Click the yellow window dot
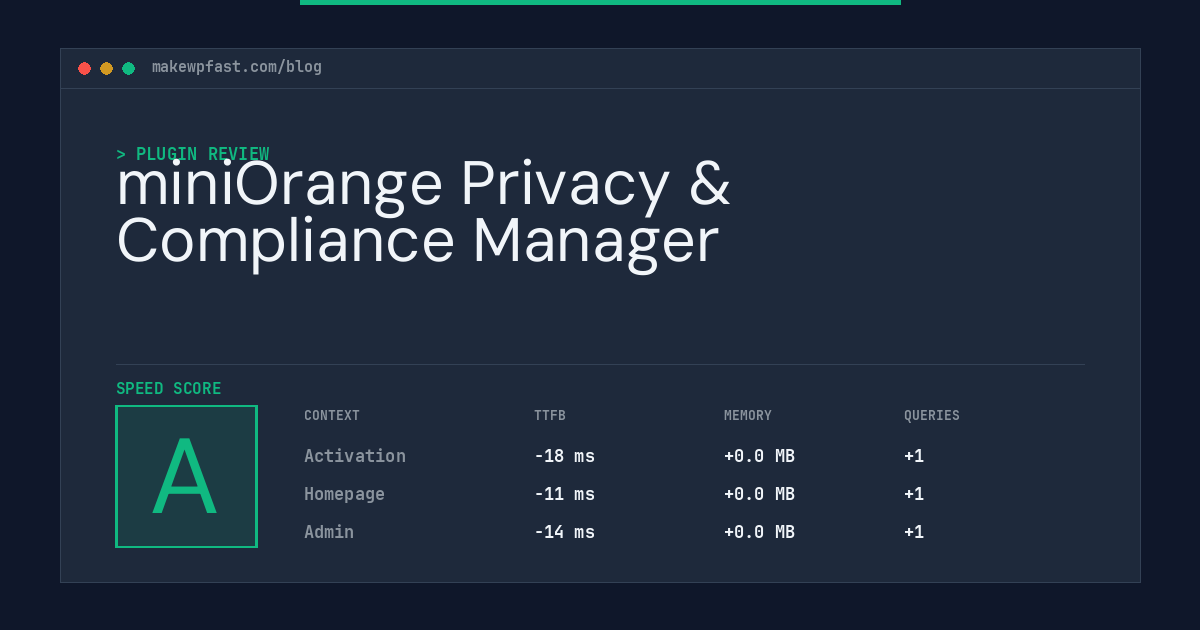Image resolution: width=1200 pixels, height=630 pixels. coord(107,68)
